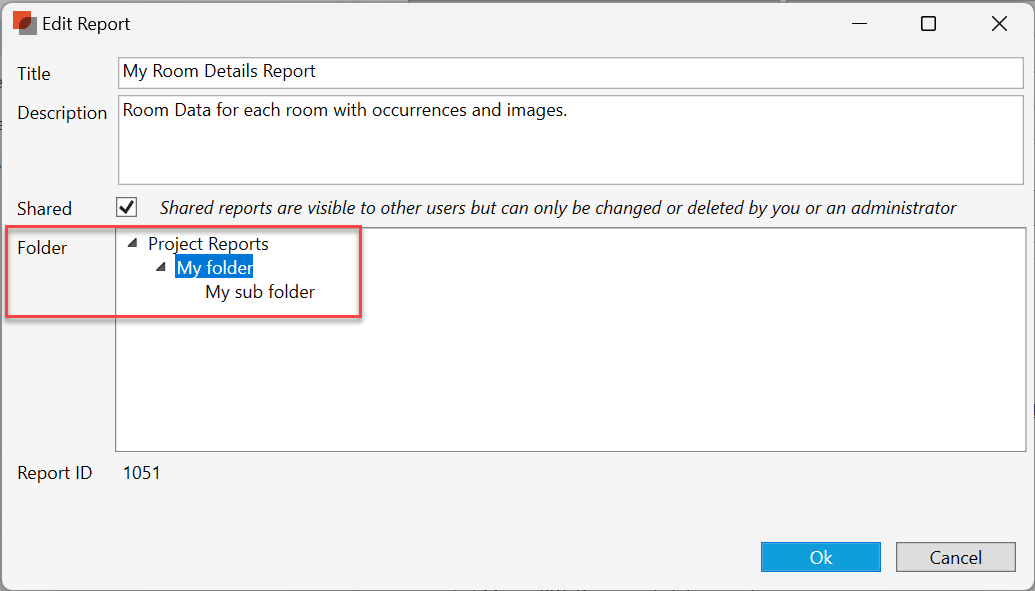
Task: Click the Folder label
Action: pos(42,248)
